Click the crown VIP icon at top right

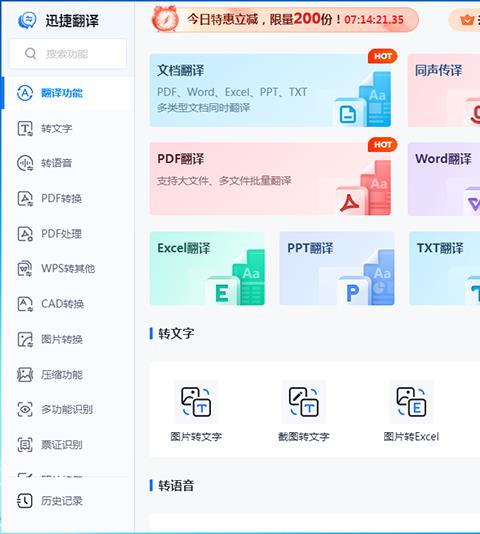click(x=467, y=20)
